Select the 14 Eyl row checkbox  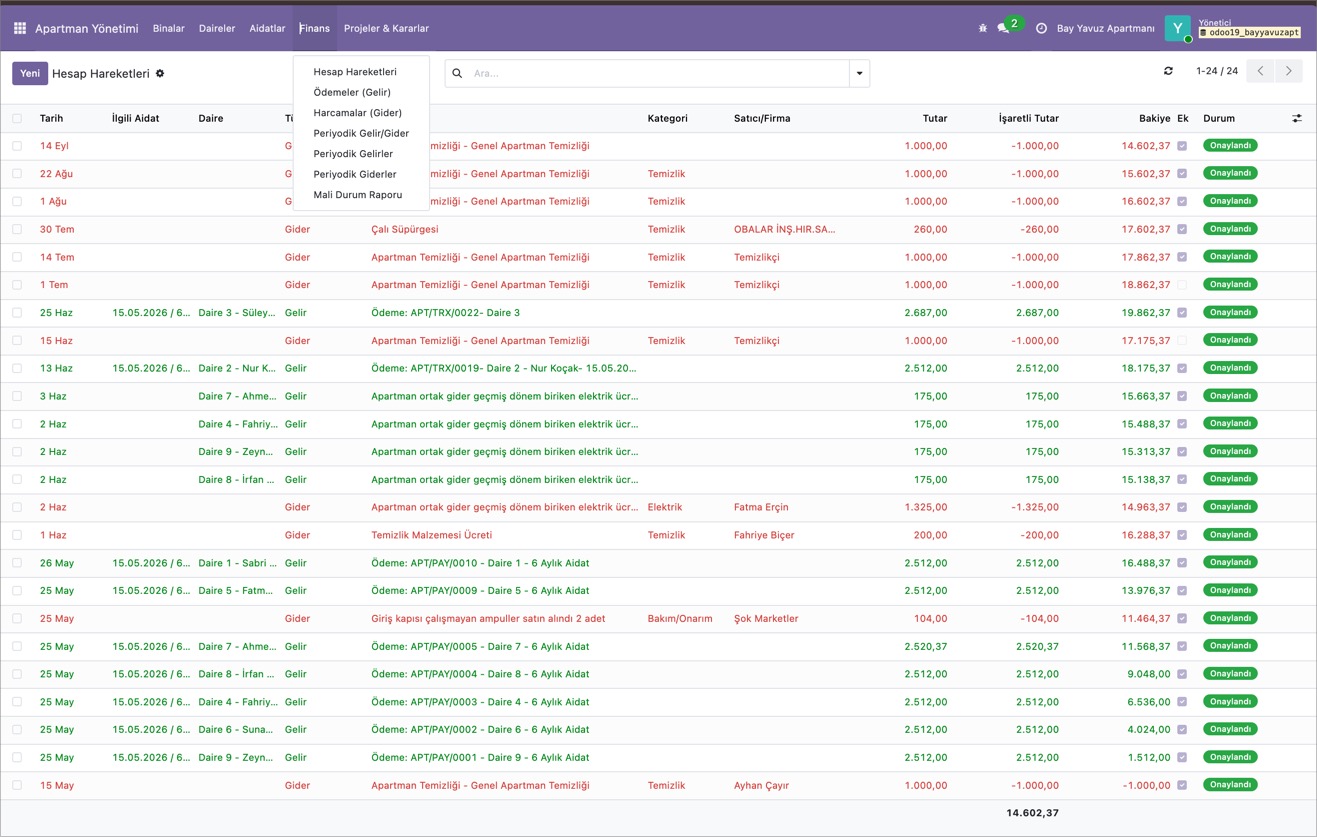[17, 146]
